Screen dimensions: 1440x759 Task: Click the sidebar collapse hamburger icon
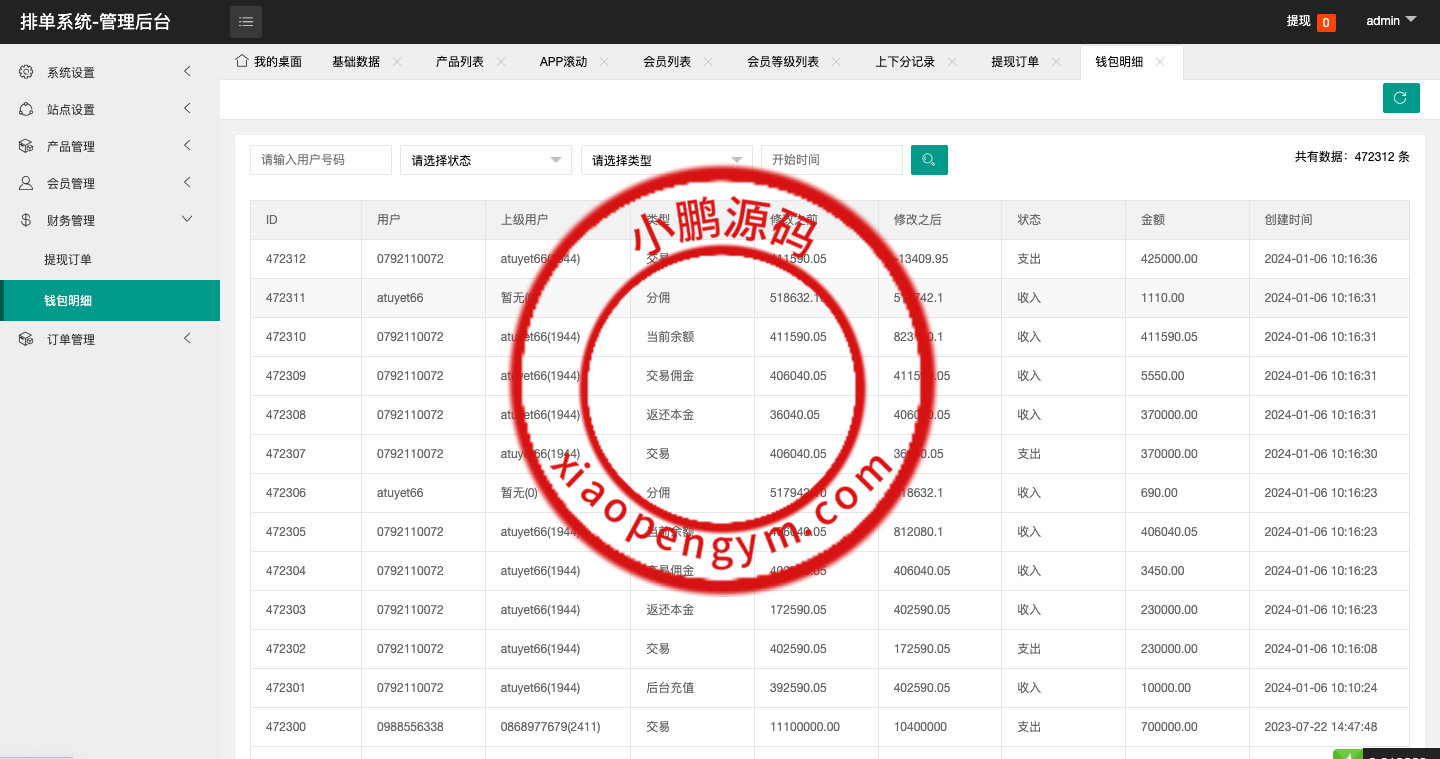(x=246, y=21)
